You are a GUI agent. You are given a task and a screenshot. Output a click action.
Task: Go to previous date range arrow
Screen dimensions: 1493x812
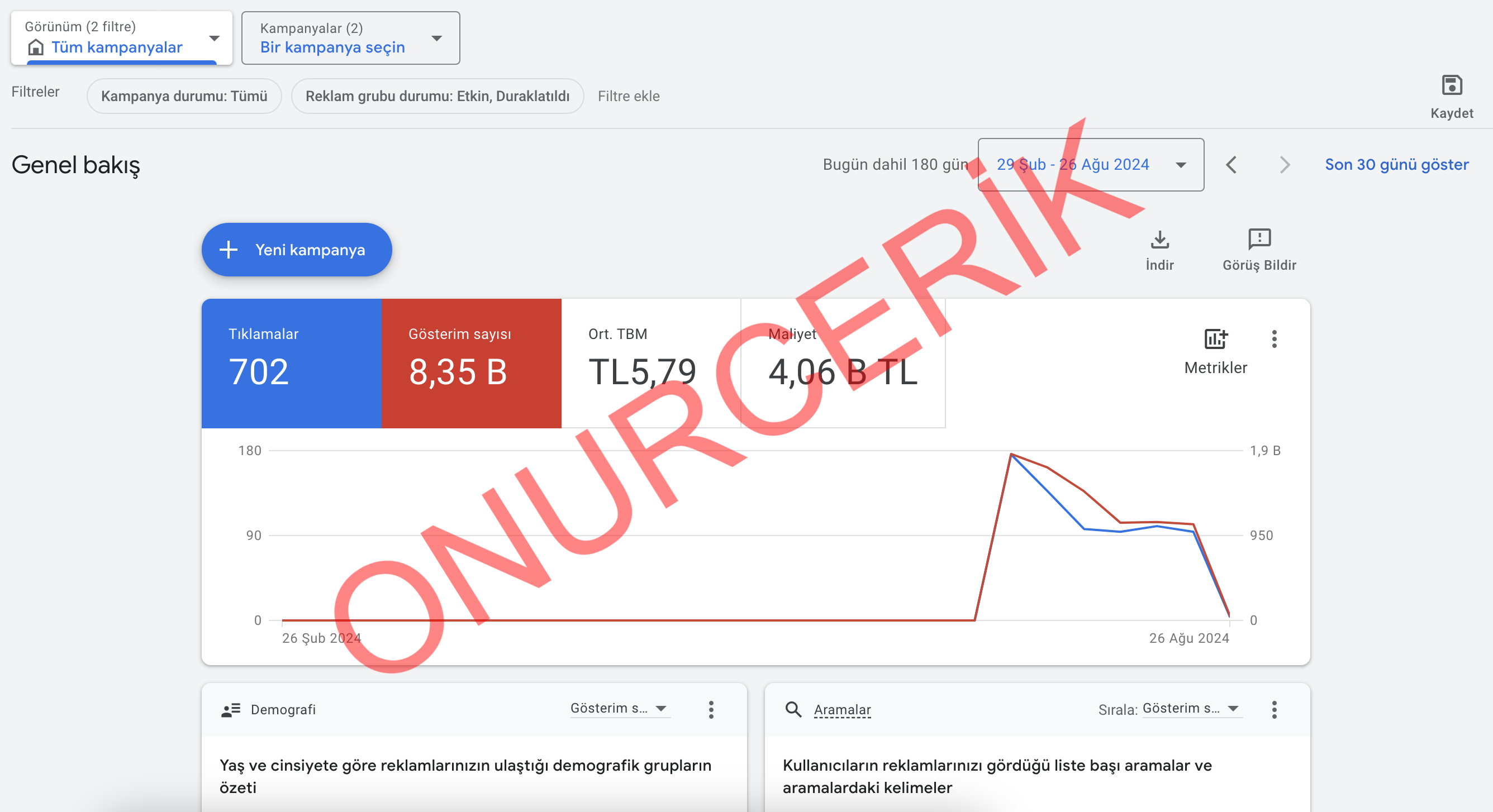point(1232,165)
